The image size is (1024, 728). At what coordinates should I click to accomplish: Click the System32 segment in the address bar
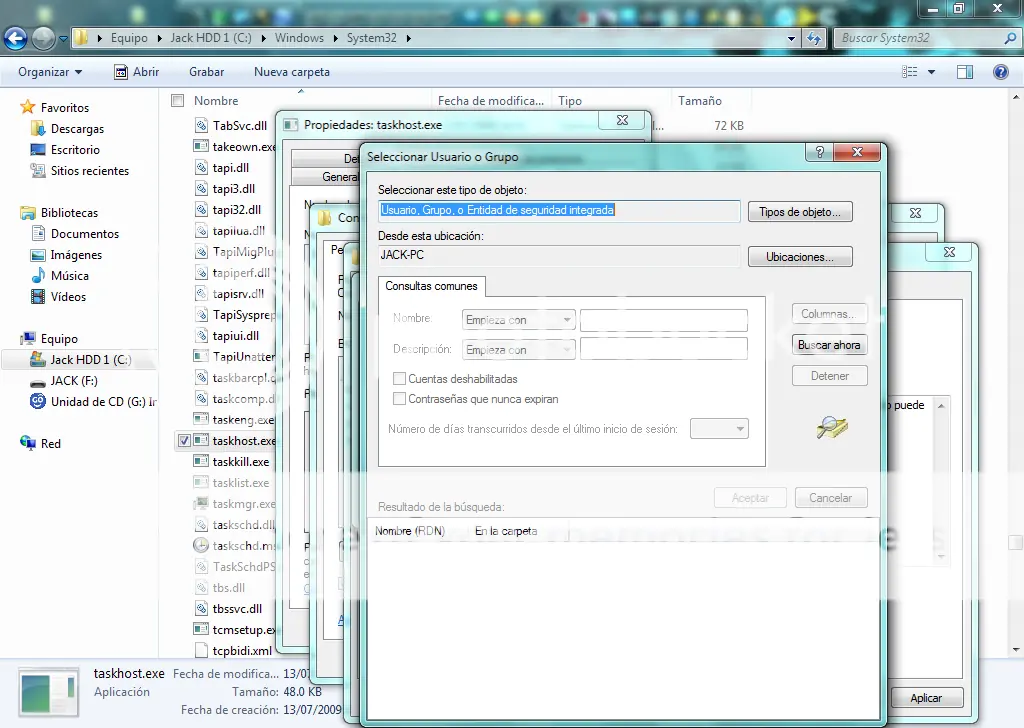tap(371, 38)
